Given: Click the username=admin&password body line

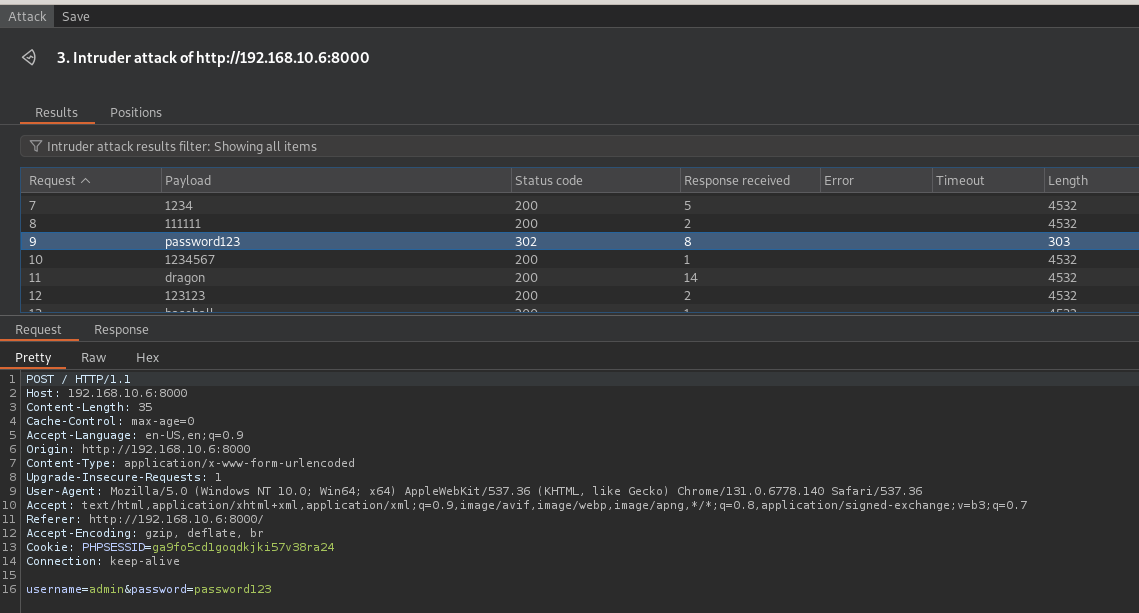Looking at the screenshot, I should [149, 589].
